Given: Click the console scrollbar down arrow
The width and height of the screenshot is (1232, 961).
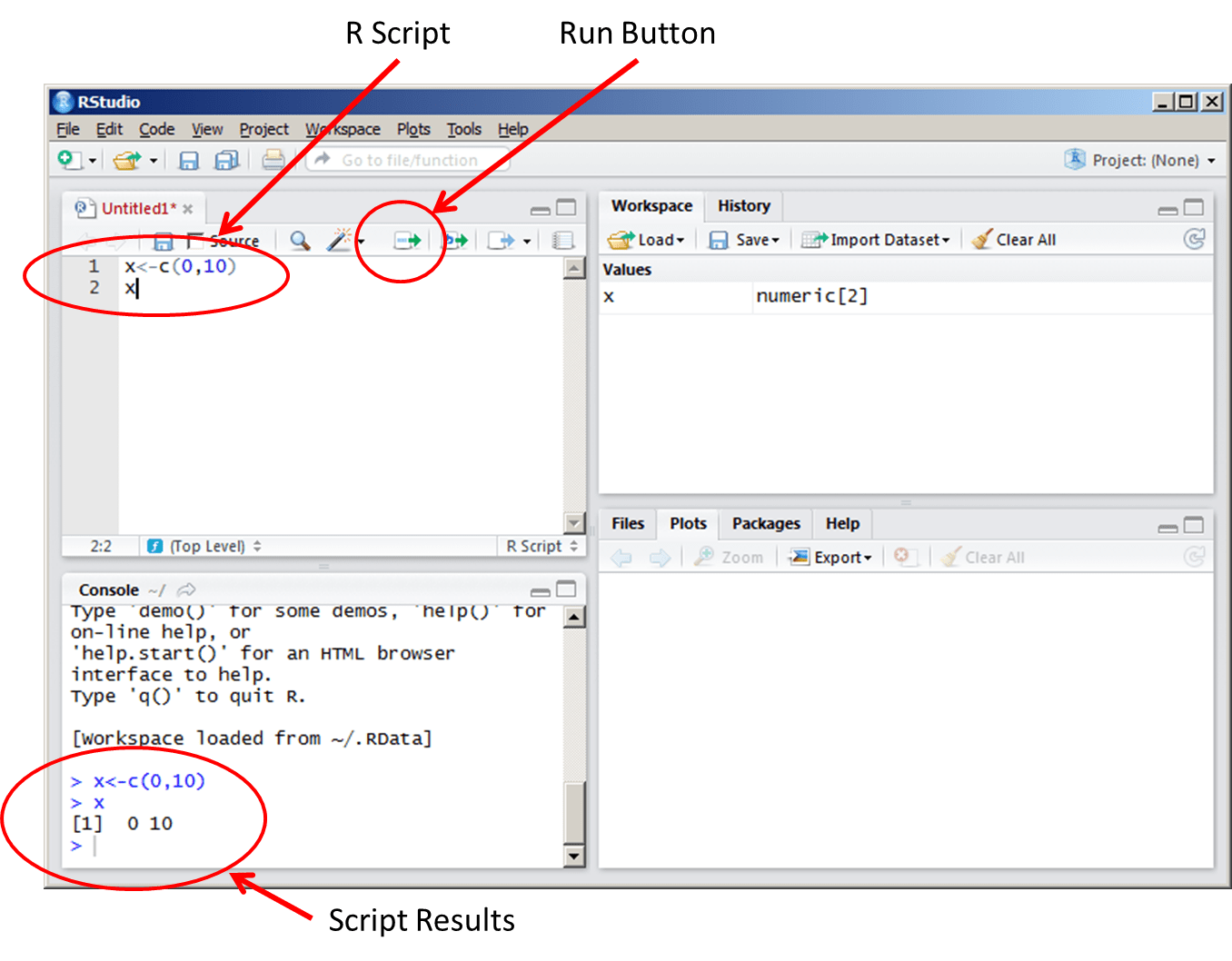Looking at the screenshot, I should 574,856.
